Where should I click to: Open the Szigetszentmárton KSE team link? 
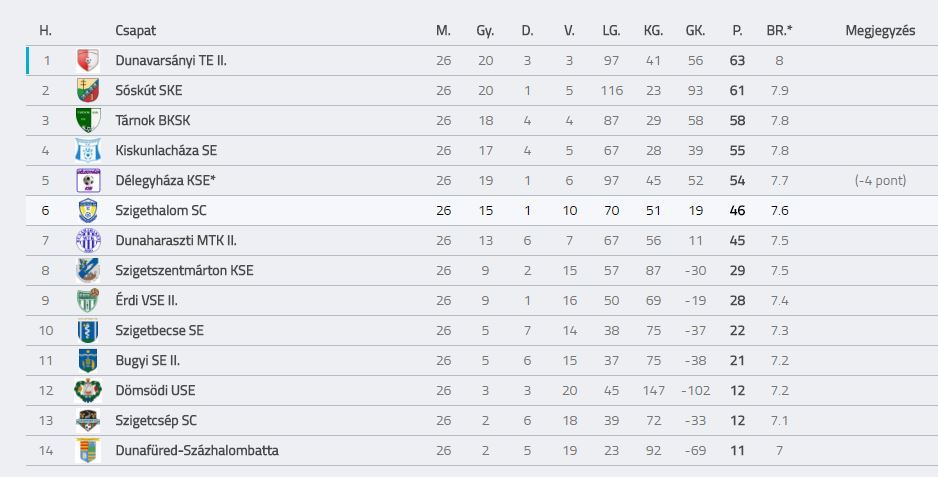click(184, 271)
